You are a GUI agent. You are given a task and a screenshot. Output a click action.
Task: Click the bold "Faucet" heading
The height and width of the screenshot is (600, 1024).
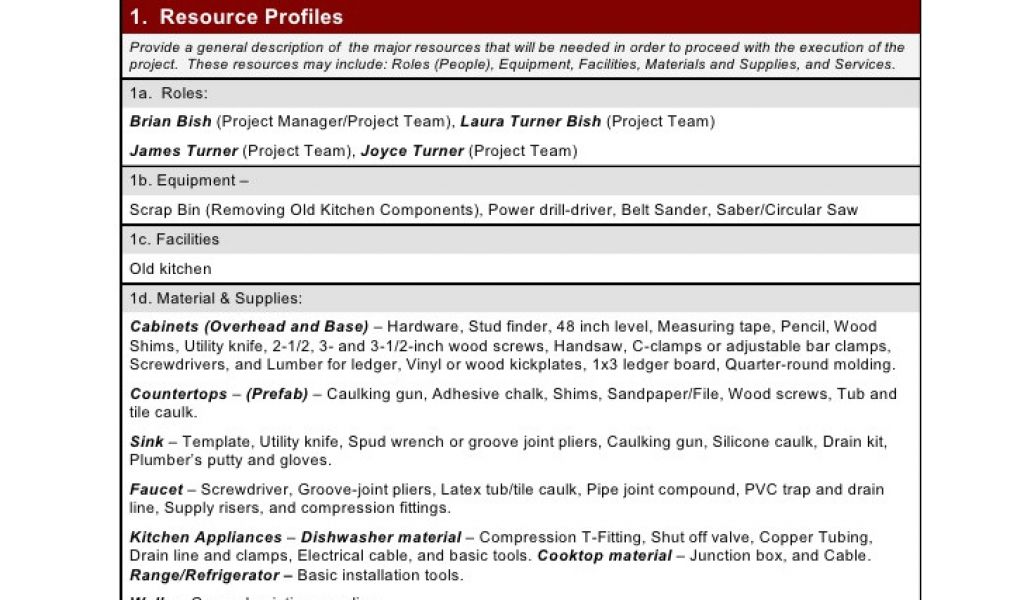[156, 490]
